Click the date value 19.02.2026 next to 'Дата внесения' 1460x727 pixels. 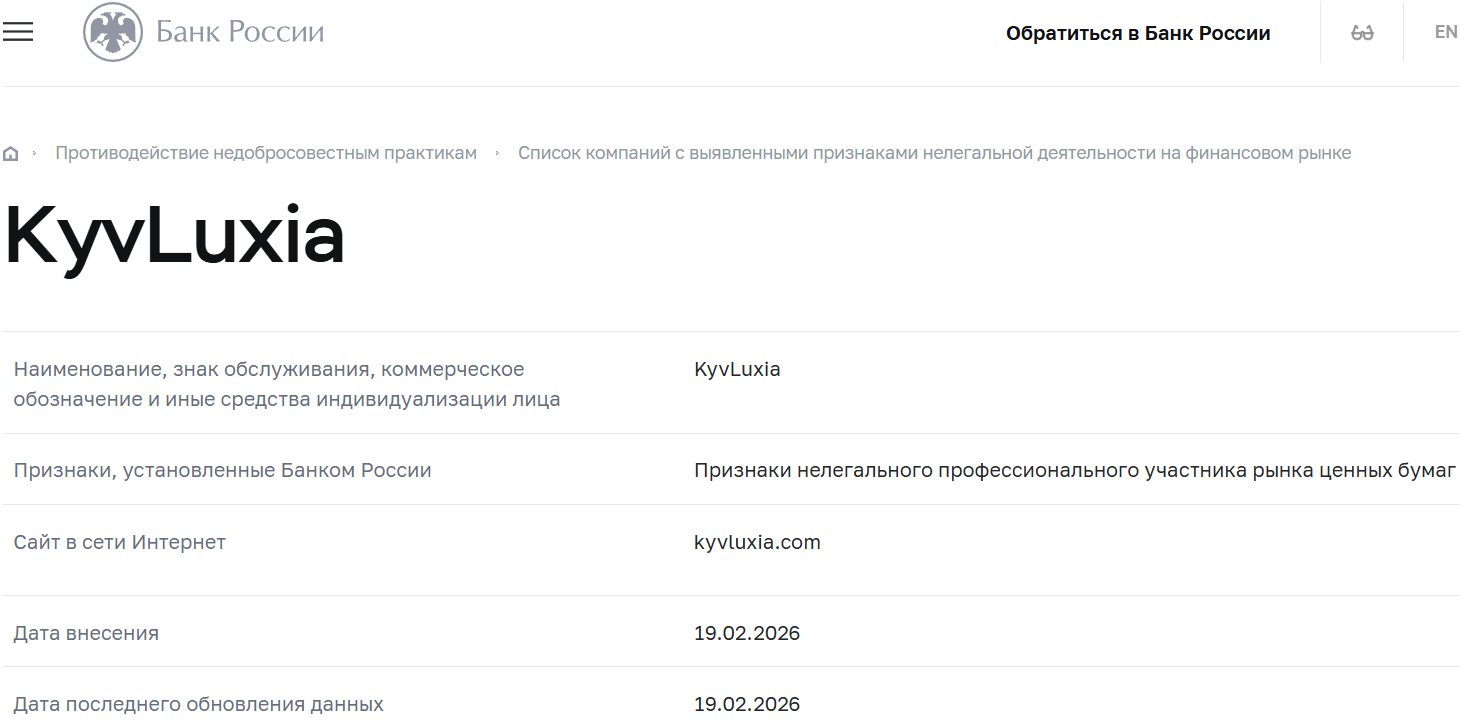[x=746, y=633]
